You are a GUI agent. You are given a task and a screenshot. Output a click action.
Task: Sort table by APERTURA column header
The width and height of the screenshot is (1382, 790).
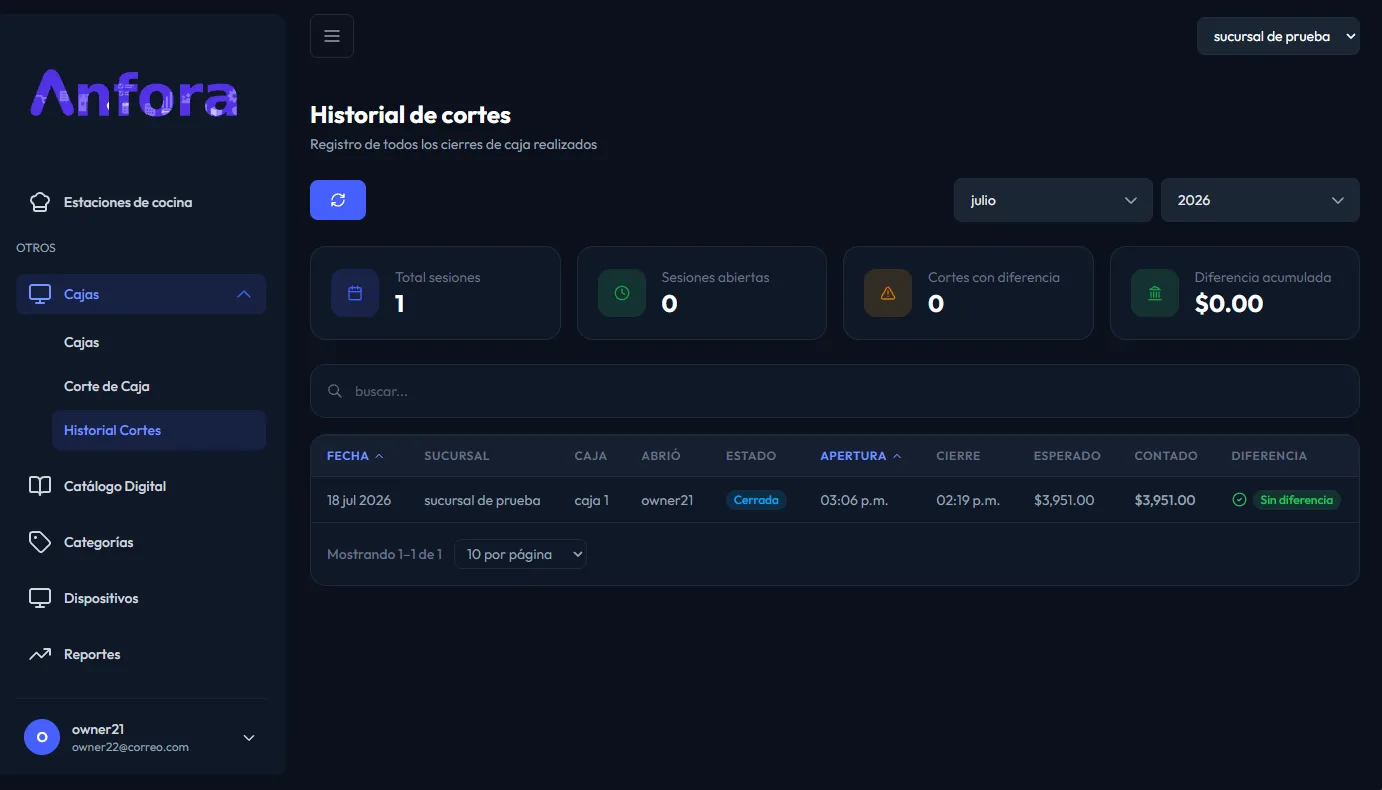(x=861, y=456)
